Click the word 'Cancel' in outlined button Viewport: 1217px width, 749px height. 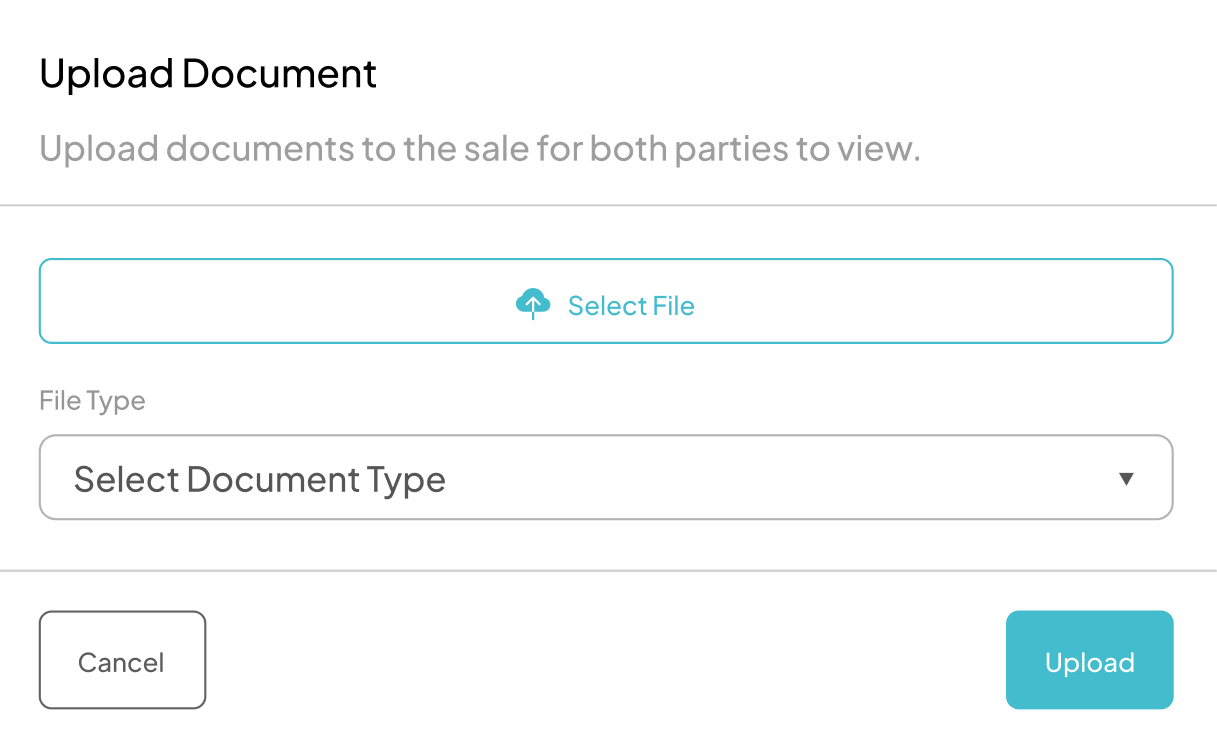click(x=122, y=662)
